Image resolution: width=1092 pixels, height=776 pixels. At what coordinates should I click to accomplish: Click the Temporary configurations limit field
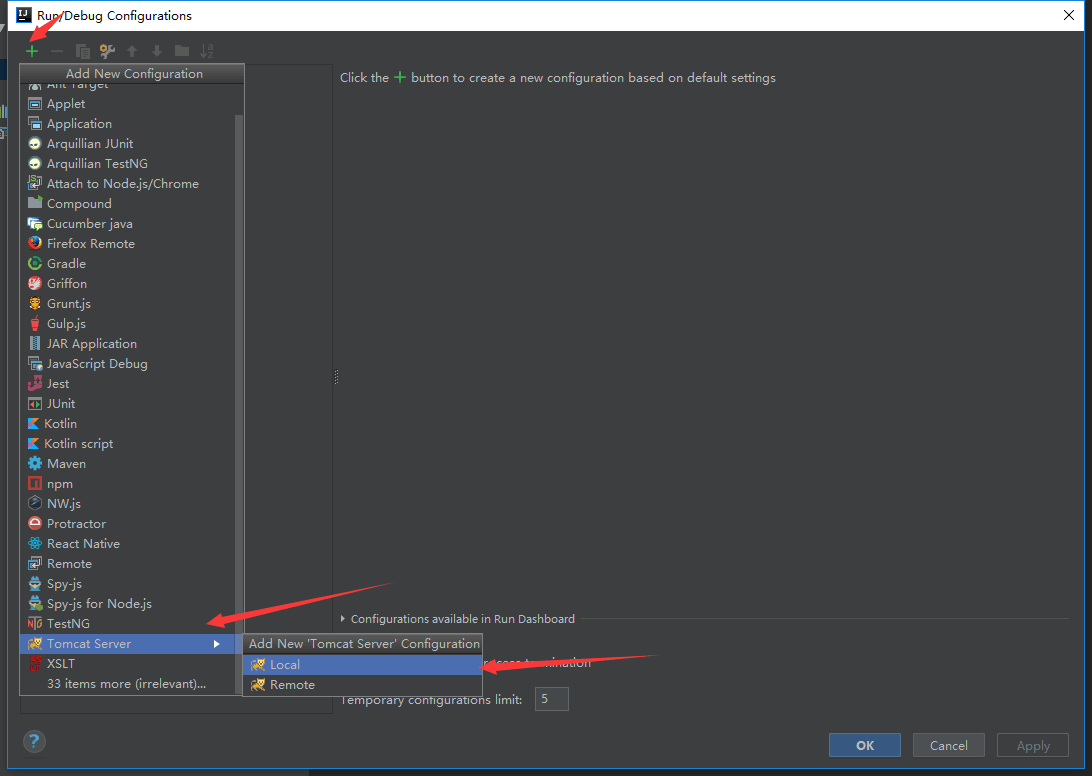(x=552, y=699)
